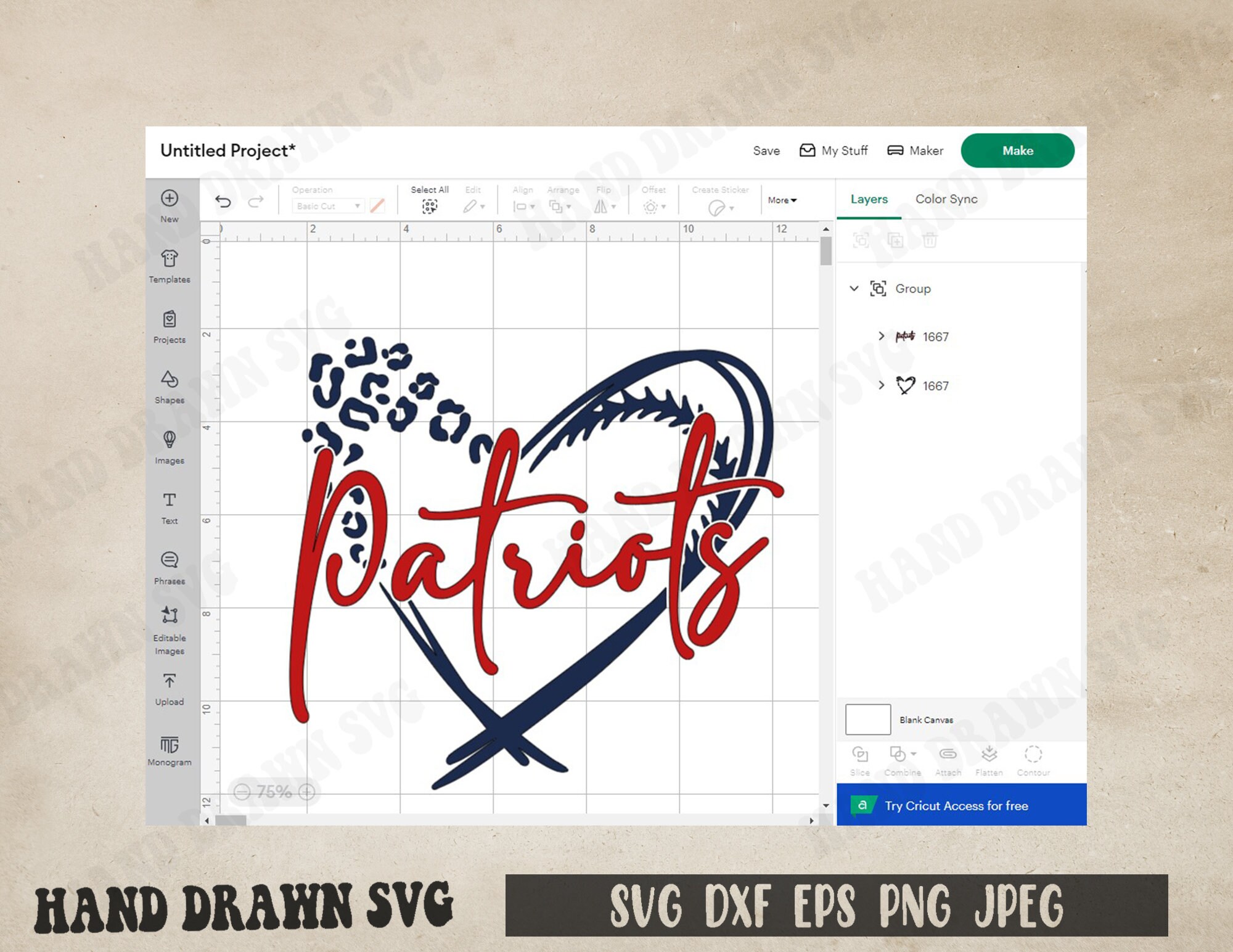Viewport: 1233px width, 952px height.
Task: Open the Contour tool
Action: (x=1033, y=755)
